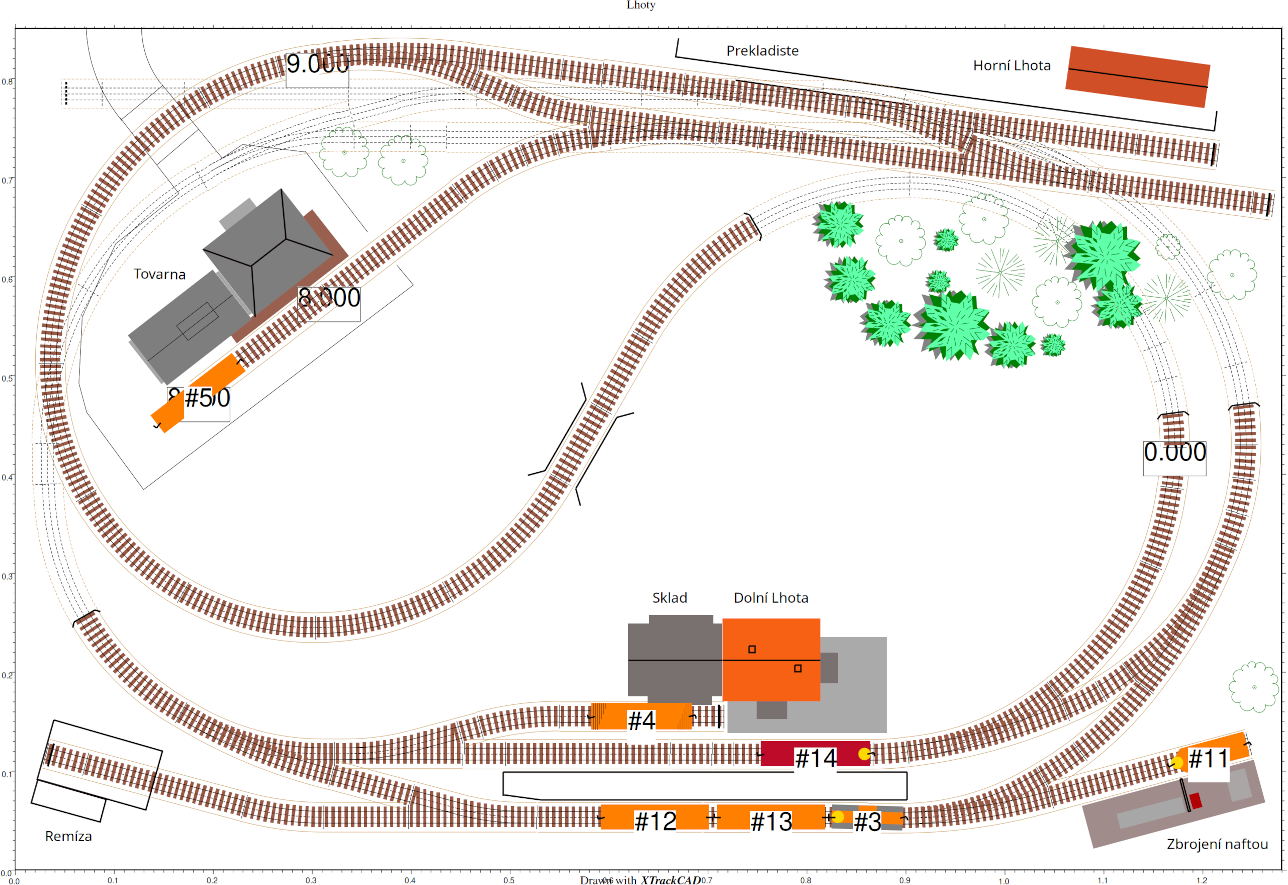The image size is (1288, 885).
Task: Click the 9.000 elevation marker
Action: [317, 65]
